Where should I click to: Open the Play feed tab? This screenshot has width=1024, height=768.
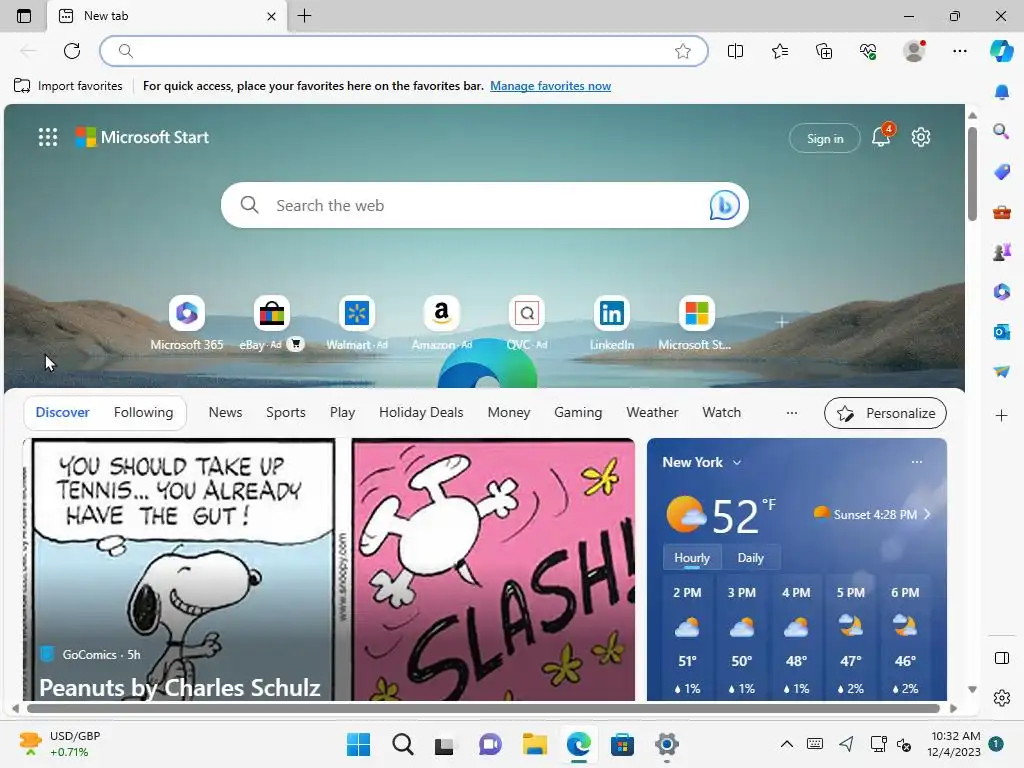pyautogui.click(x=342, y=412)
